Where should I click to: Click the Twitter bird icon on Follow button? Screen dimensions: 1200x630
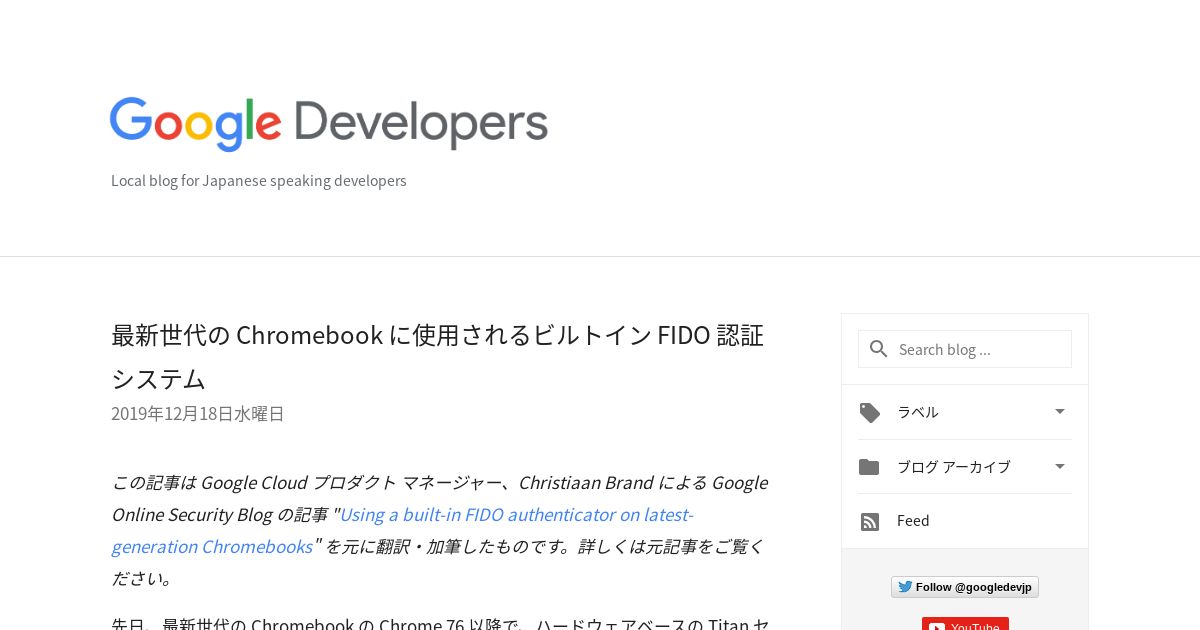905,587
